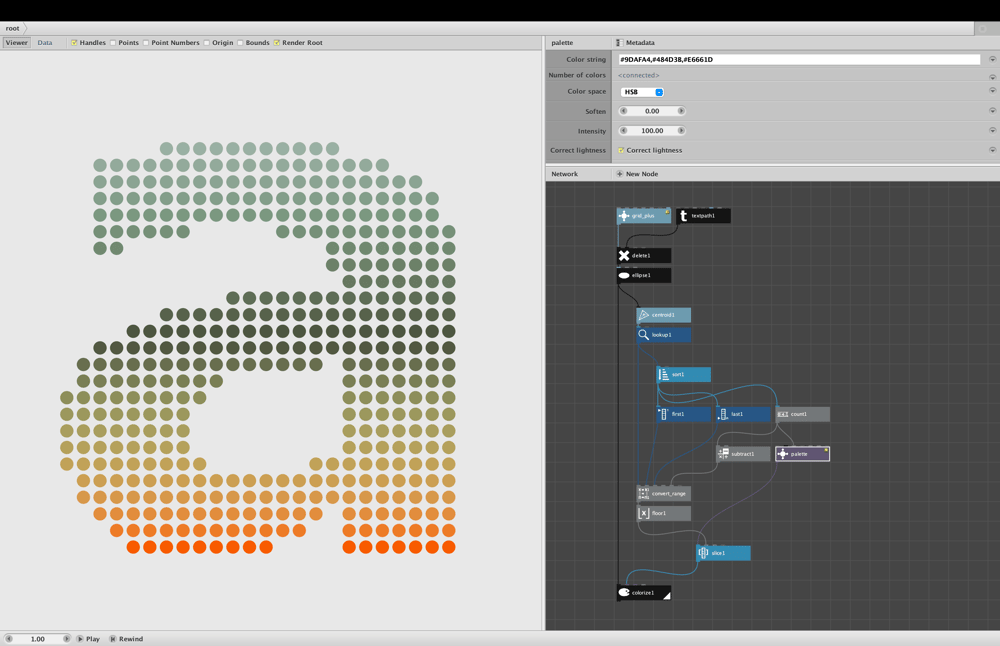
Task: Select the subtract1 node
Action: pos(743,454)
